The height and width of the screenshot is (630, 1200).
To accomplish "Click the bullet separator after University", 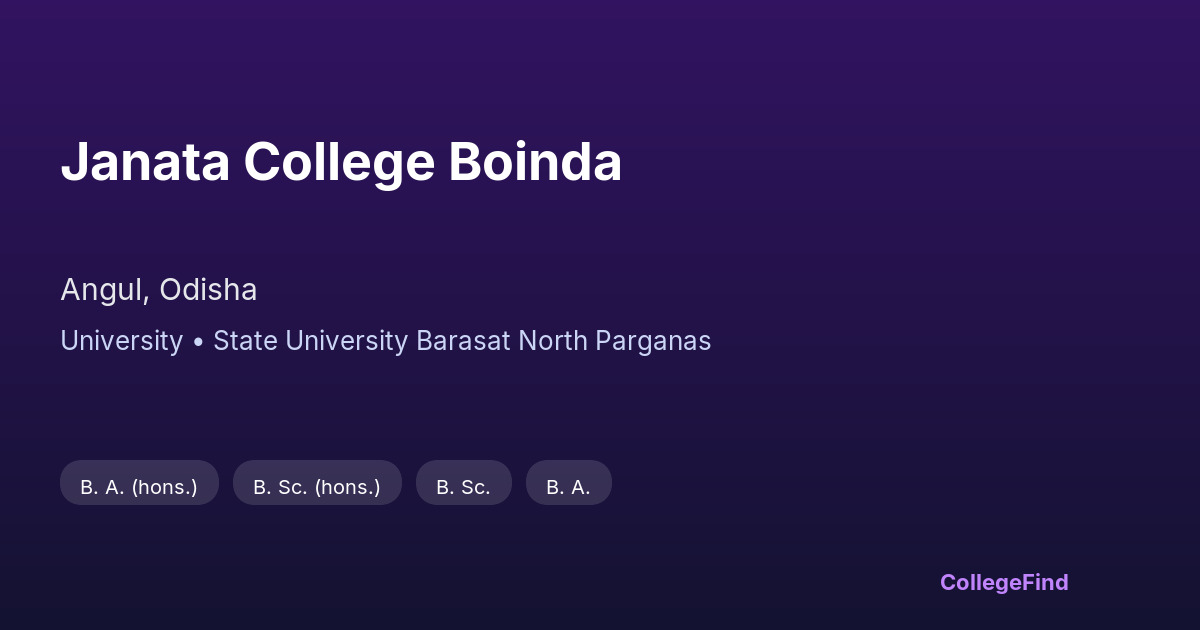I will [x=198, y=342].
